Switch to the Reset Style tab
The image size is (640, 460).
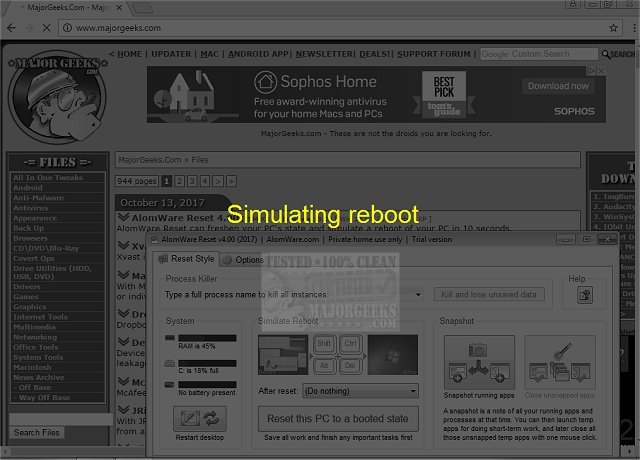[x=187, y=259]
